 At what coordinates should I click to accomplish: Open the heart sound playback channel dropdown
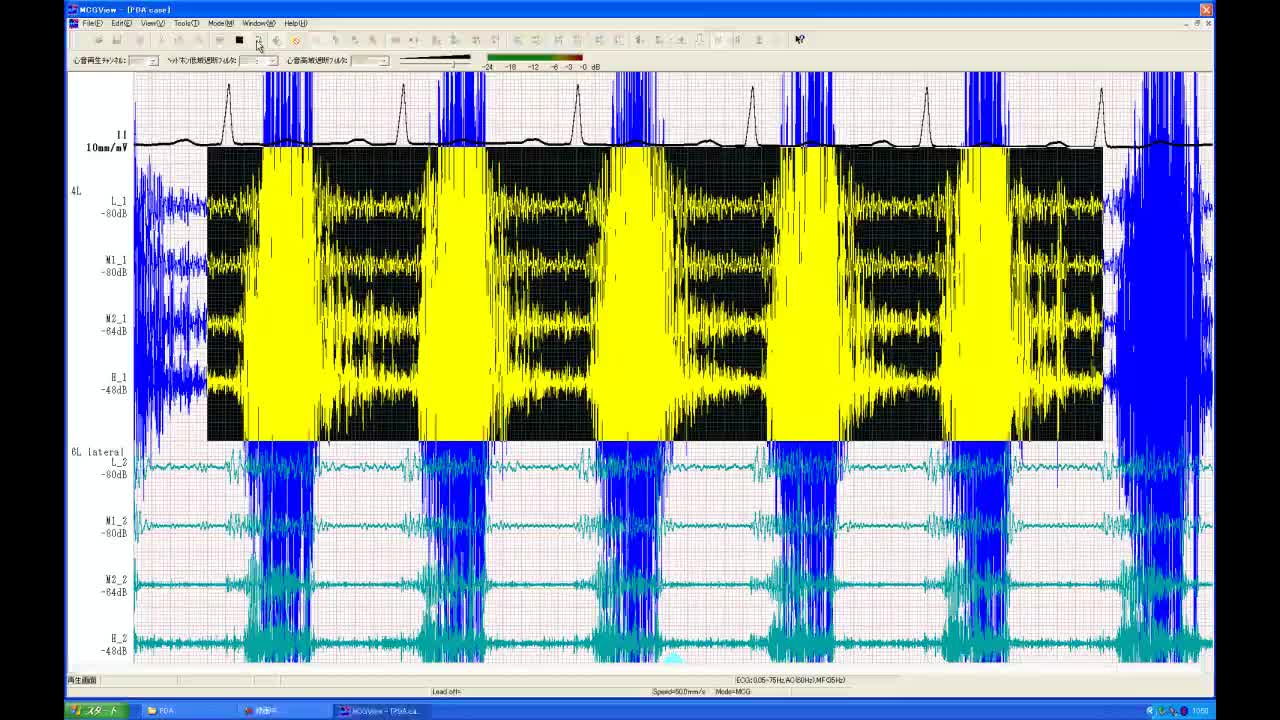click(x=152, y=61)
